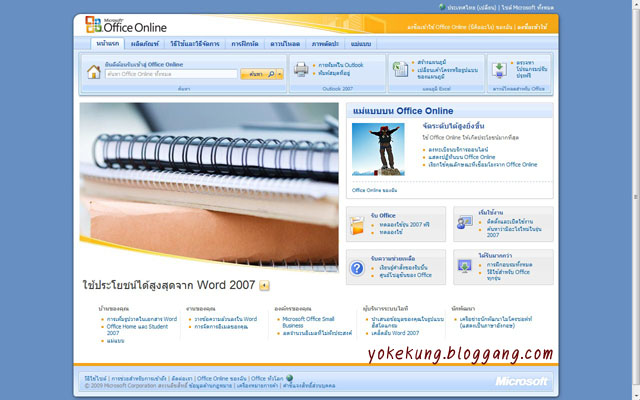Open the แม่แบบ (Templates) tab
This screenshot has height=400, width=640.
[361, 44]
